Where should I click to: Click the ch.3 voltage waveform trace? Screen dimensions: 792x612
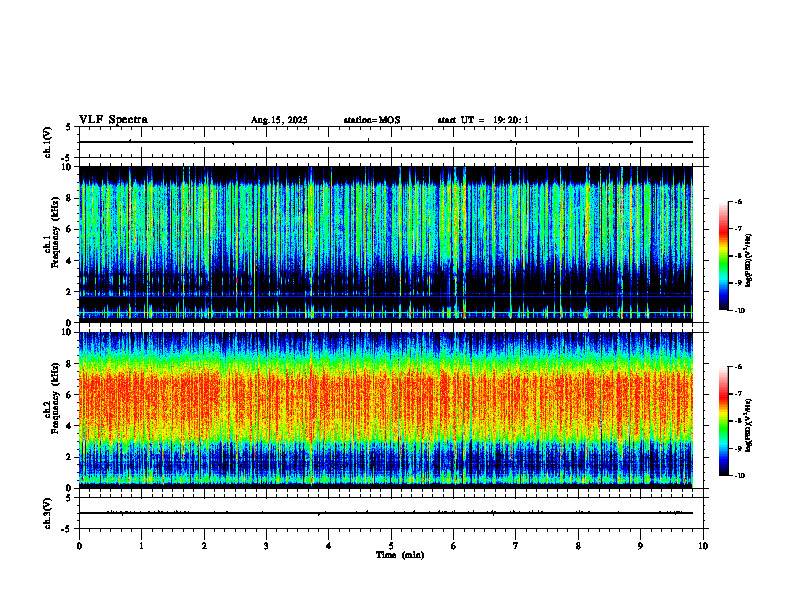point(386,513)
